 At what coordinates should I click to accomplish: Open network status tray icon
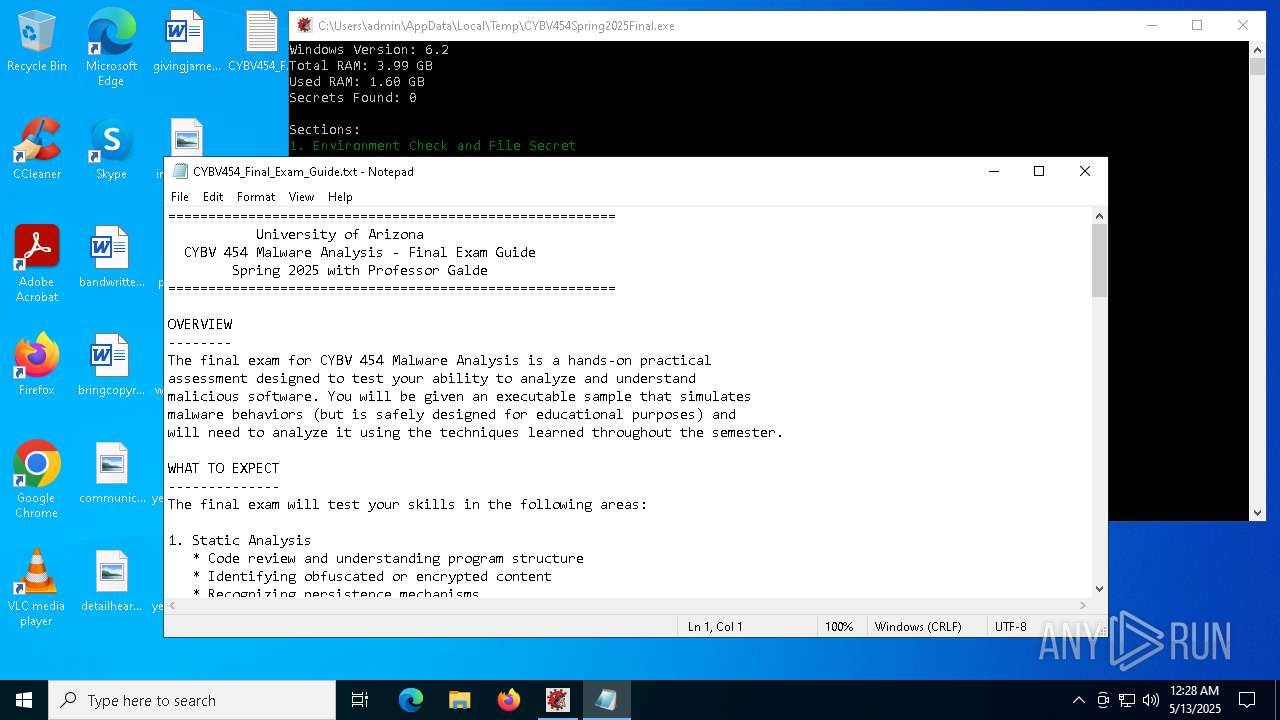pyautogui.click(x=1127, y=700)
